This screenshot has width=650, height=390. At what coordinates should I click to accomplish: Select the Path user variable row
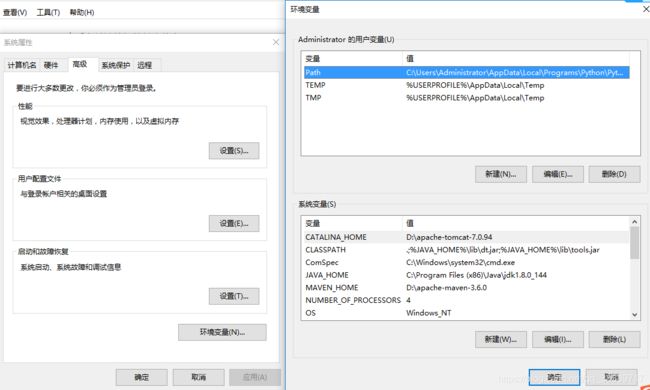pyautogui.click(x=466, y=73)
